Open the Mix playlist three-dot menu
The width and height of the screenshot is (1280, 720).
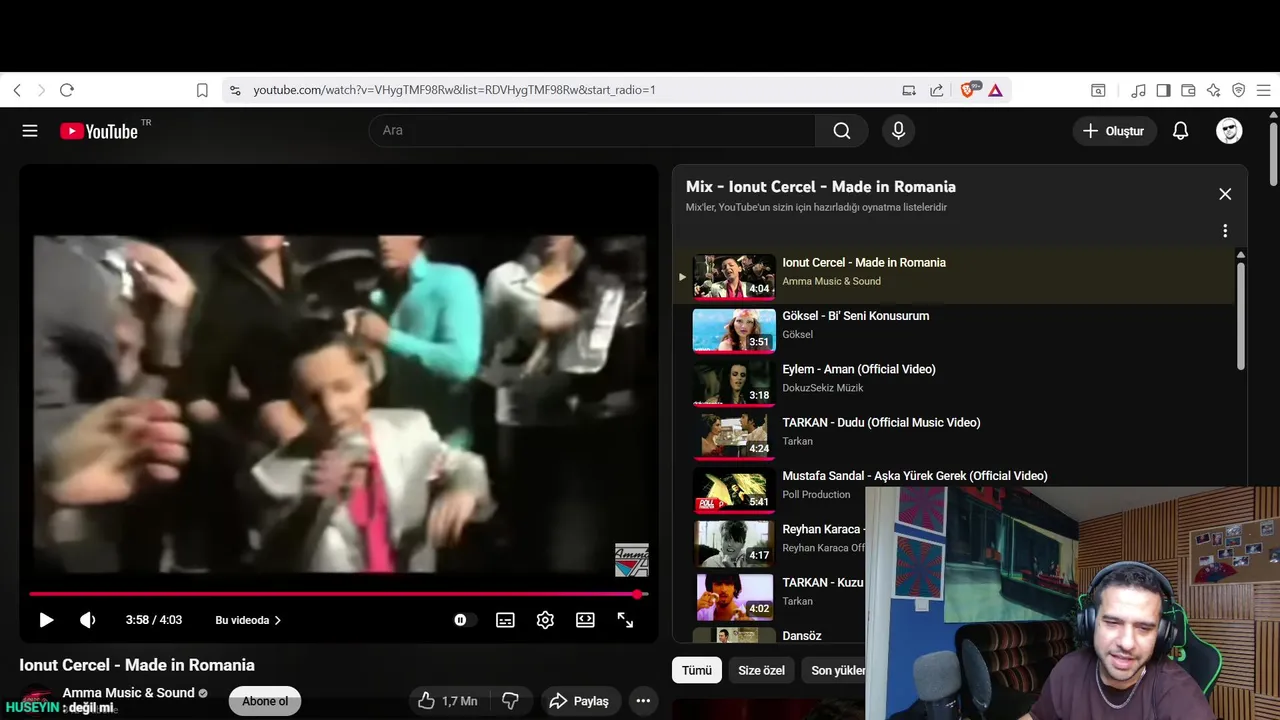coord(1225,231)
